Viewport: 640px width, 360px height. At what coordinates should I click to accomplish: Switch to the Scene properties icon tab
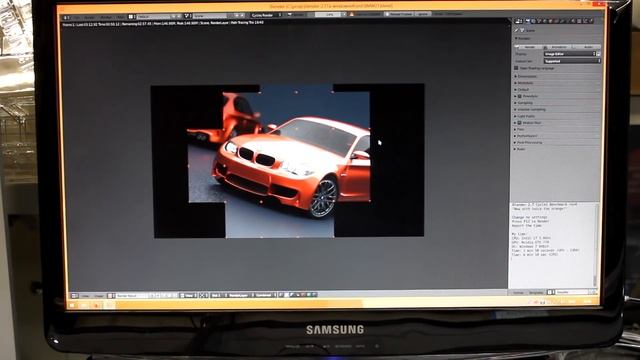coord(539,21)
